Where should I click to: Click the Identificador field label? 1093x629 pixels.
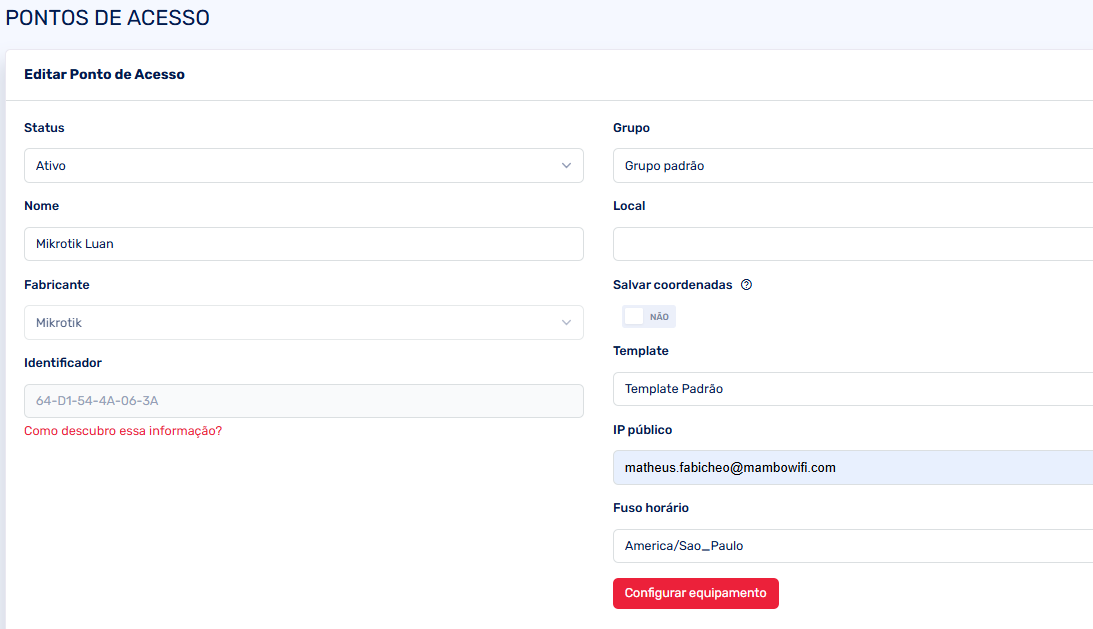click(x=63, y=363)
